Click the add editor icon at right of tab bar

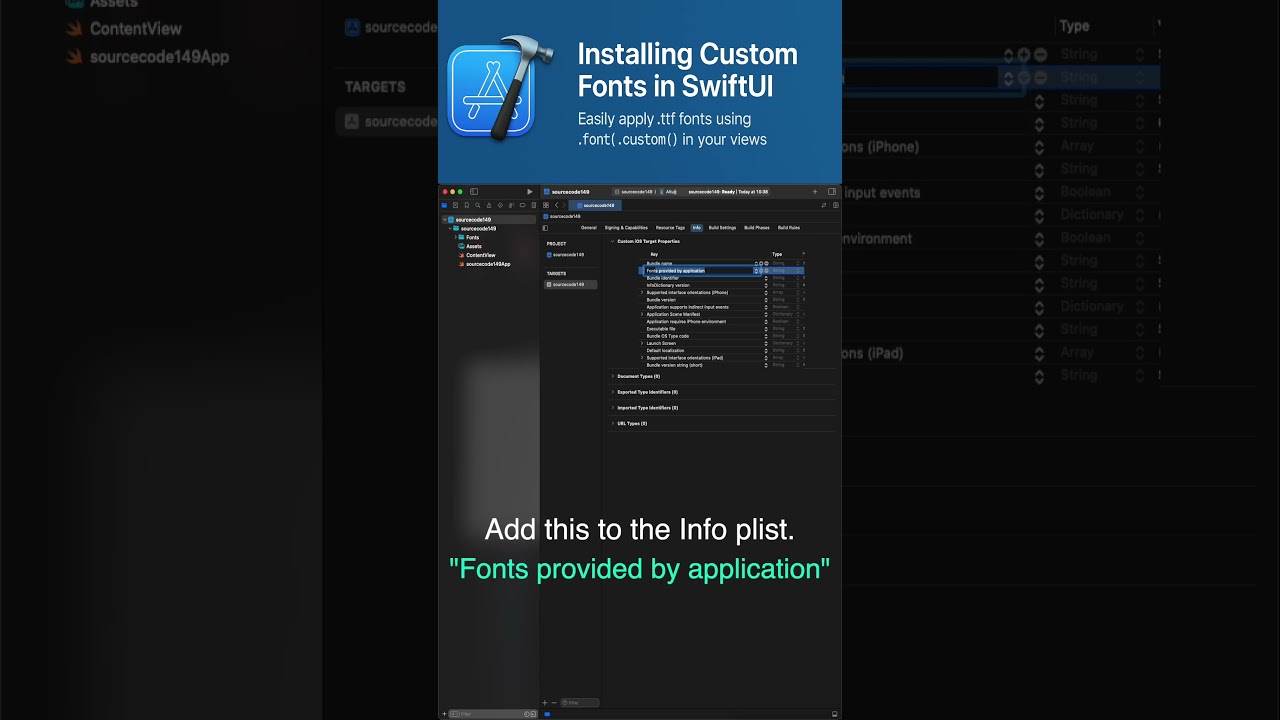(836, 205)
